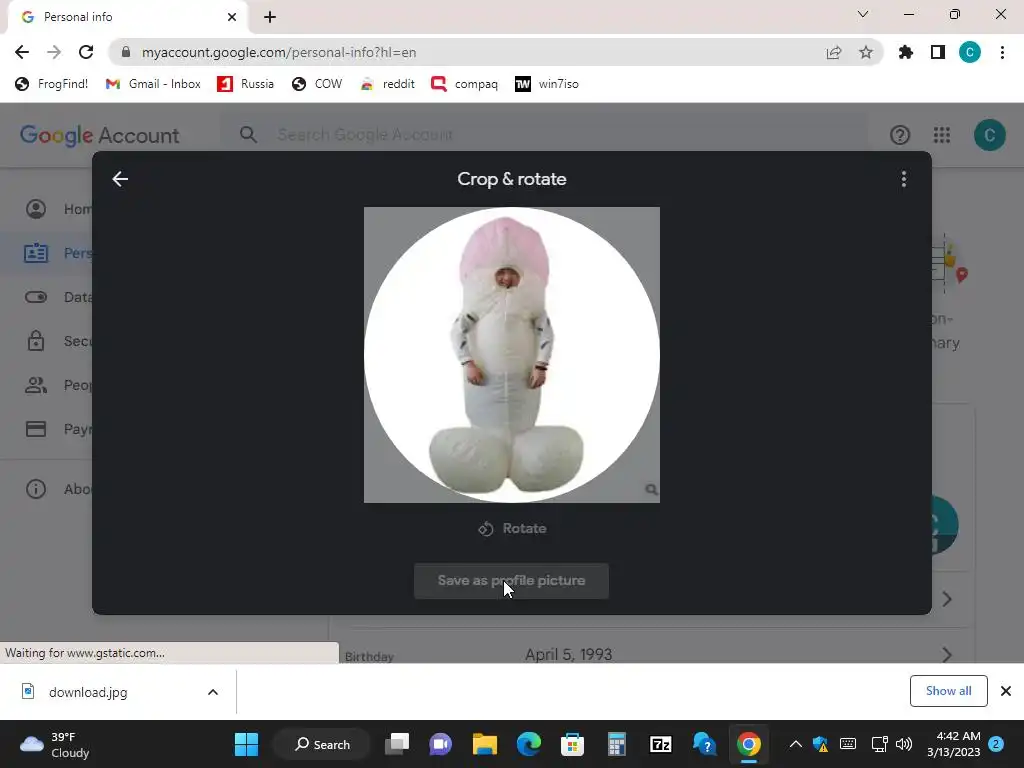Viewport: 1024px width, 768px height.
Task: Show hidden system tray icons
Action: pyautogui.click(x=795, y=744)
